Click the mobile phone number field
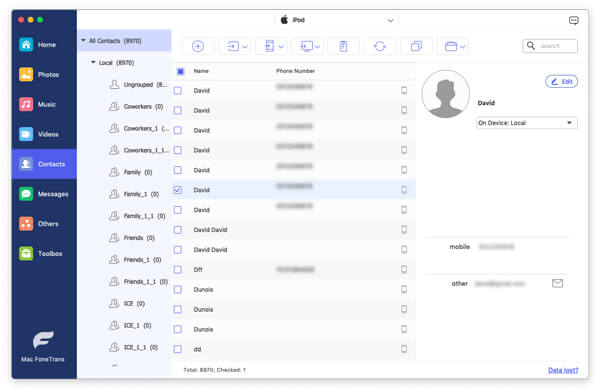600x392 pixels. 496,247
